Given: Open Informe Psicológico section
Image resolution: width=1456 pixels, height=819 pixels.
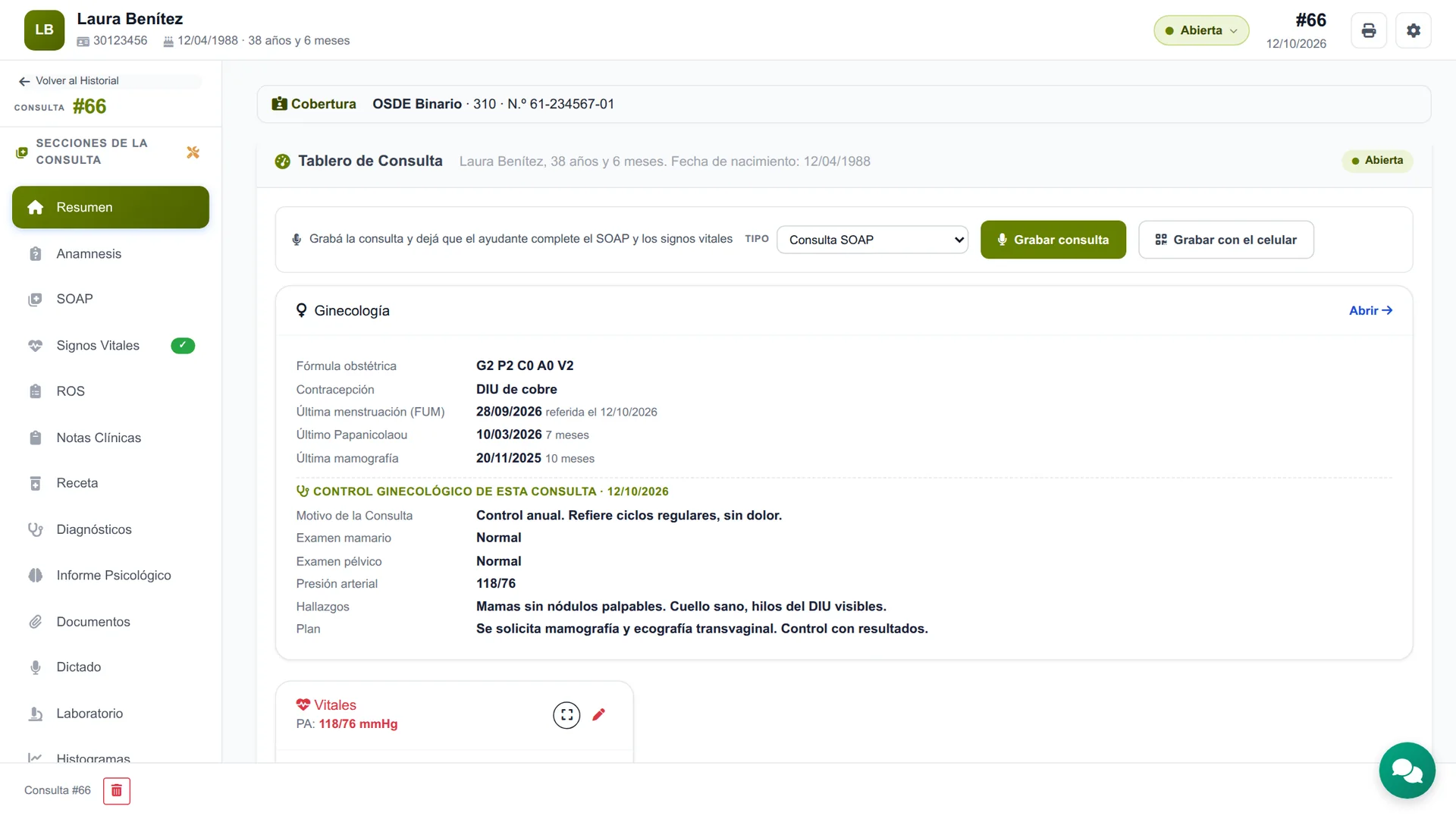Looking at the screenshot, I should [x=111, y=576].
